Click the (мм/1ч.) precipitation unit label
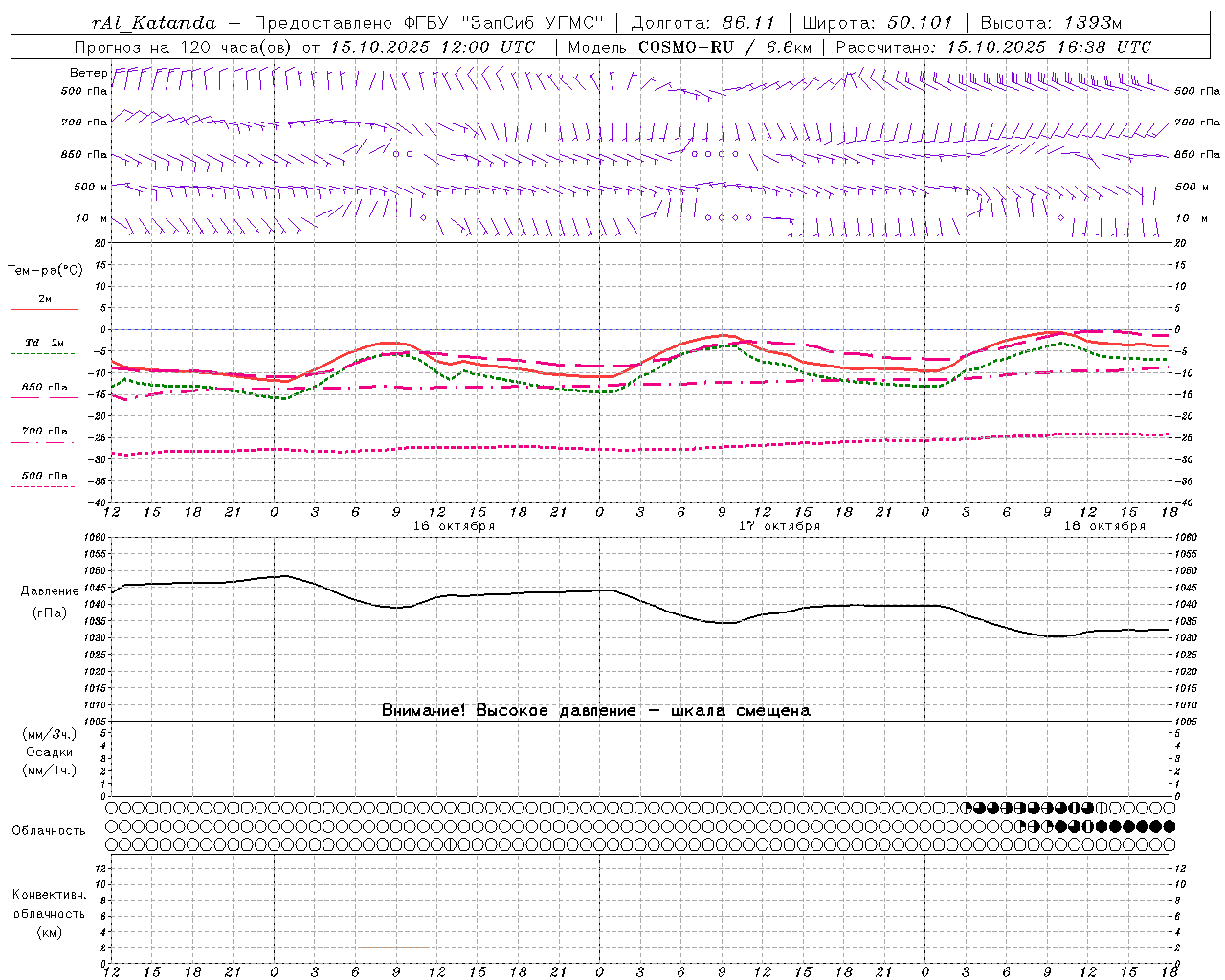Image resolution: width=1225 pixels, height=980 pixels. click(50, 770)
